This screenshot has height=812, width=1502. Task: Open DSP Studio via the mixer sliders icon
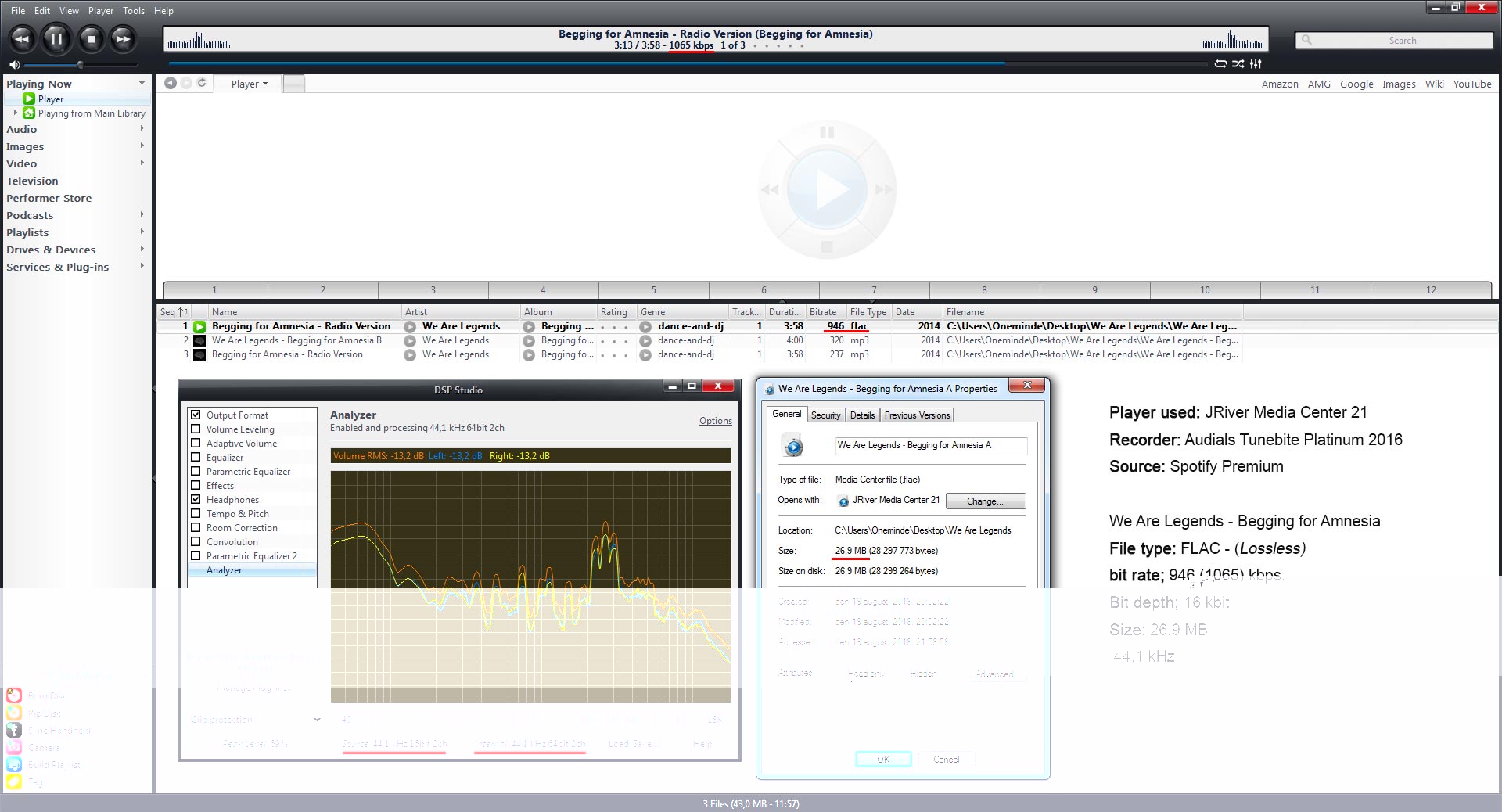pos(1256,64)
